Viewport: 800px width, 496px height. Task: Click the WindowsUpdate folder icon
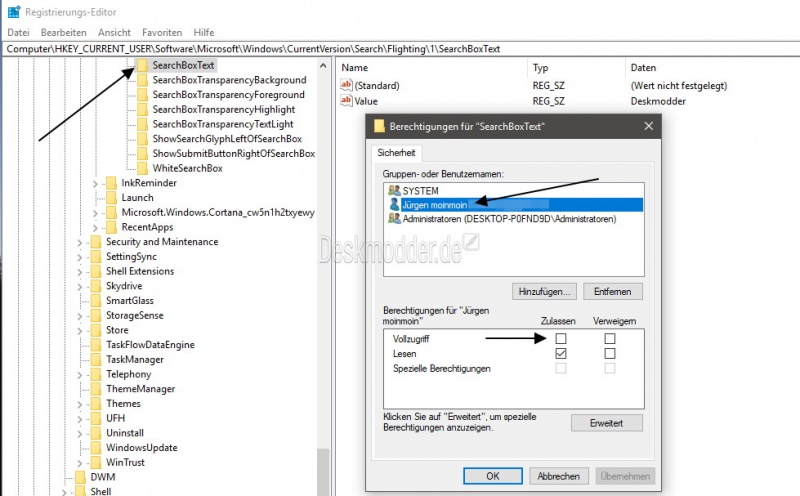point(96,447)
